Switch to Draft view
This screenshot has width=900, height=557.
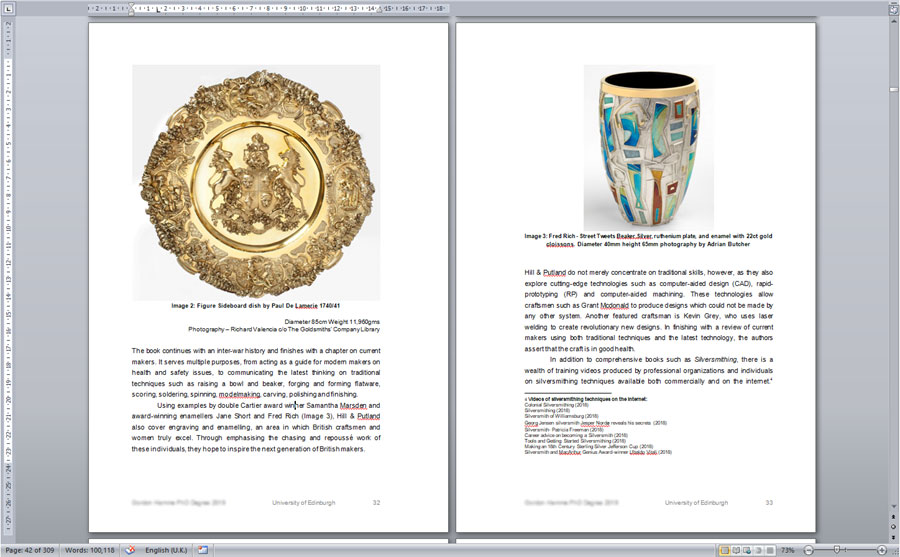(770, 550)
